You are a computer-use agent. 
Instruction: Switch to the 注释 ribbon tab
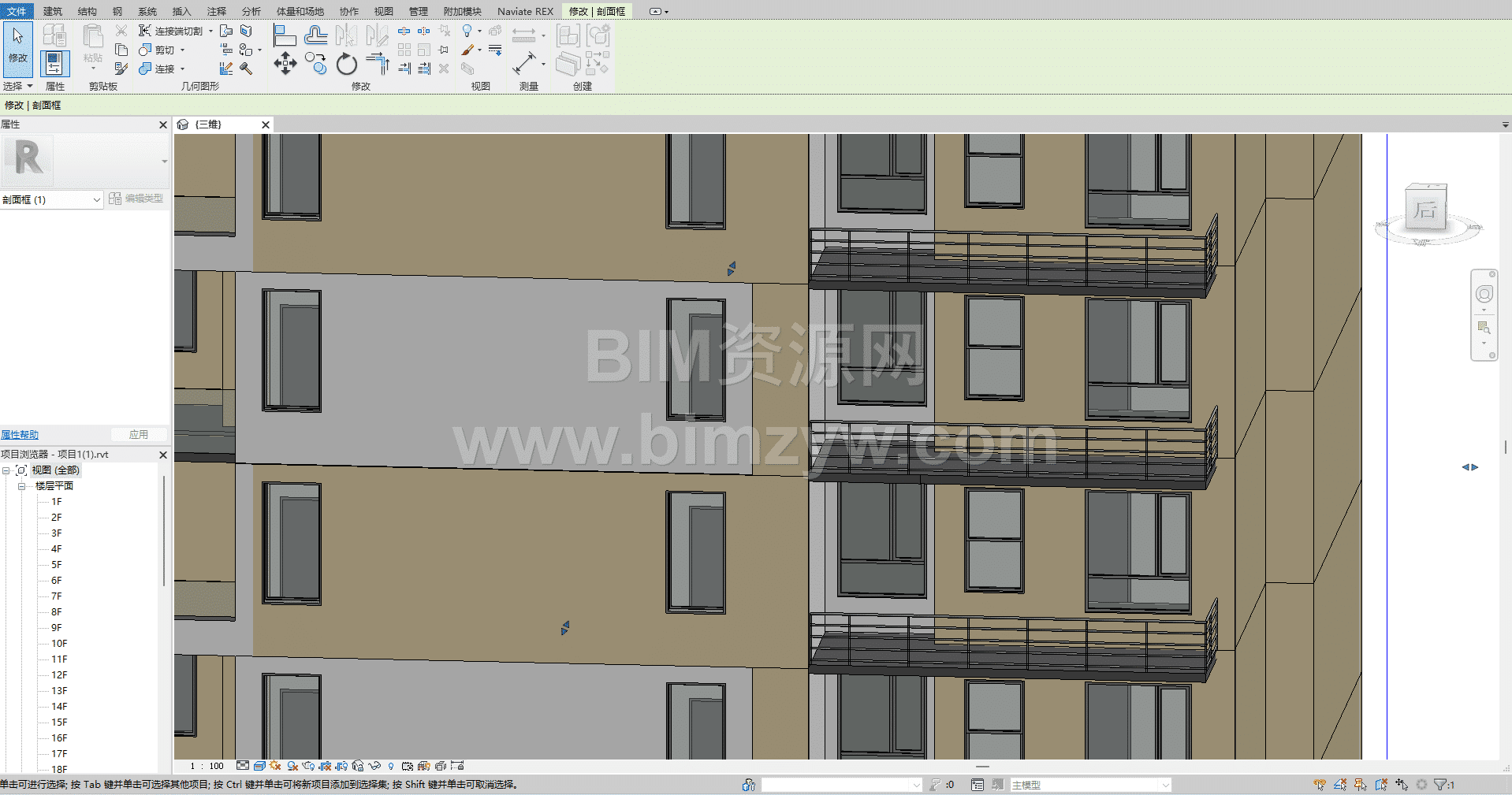pos(216,11)
